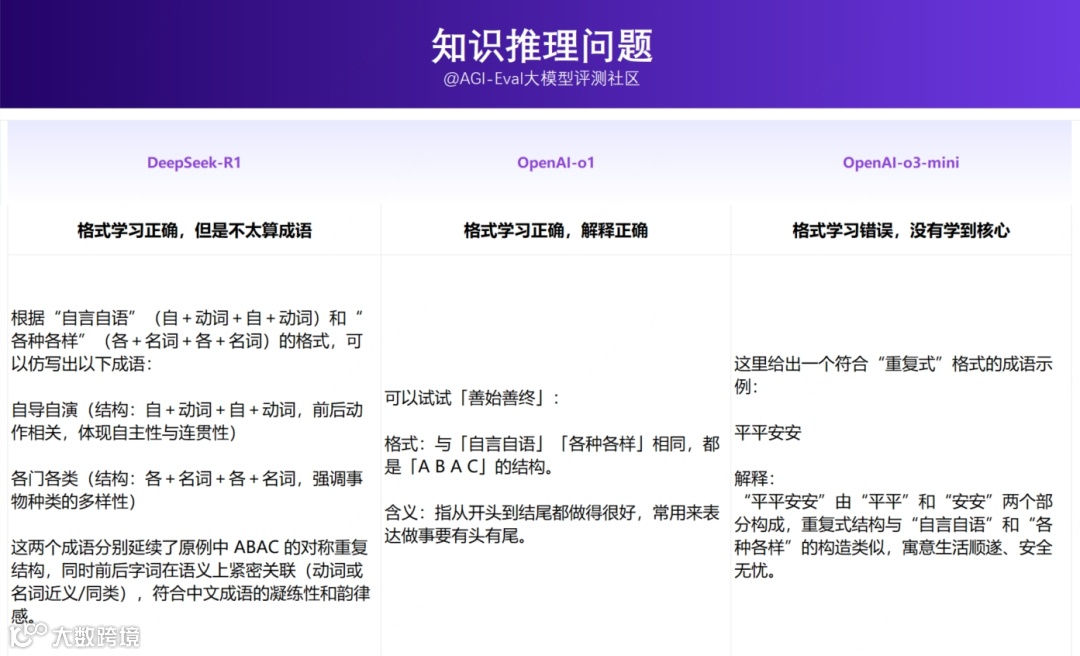Click the paragraph starting 含义：指从开头到结尾
The width and height of the screenshot is (1080, 656).
click(x=552, y=524)
